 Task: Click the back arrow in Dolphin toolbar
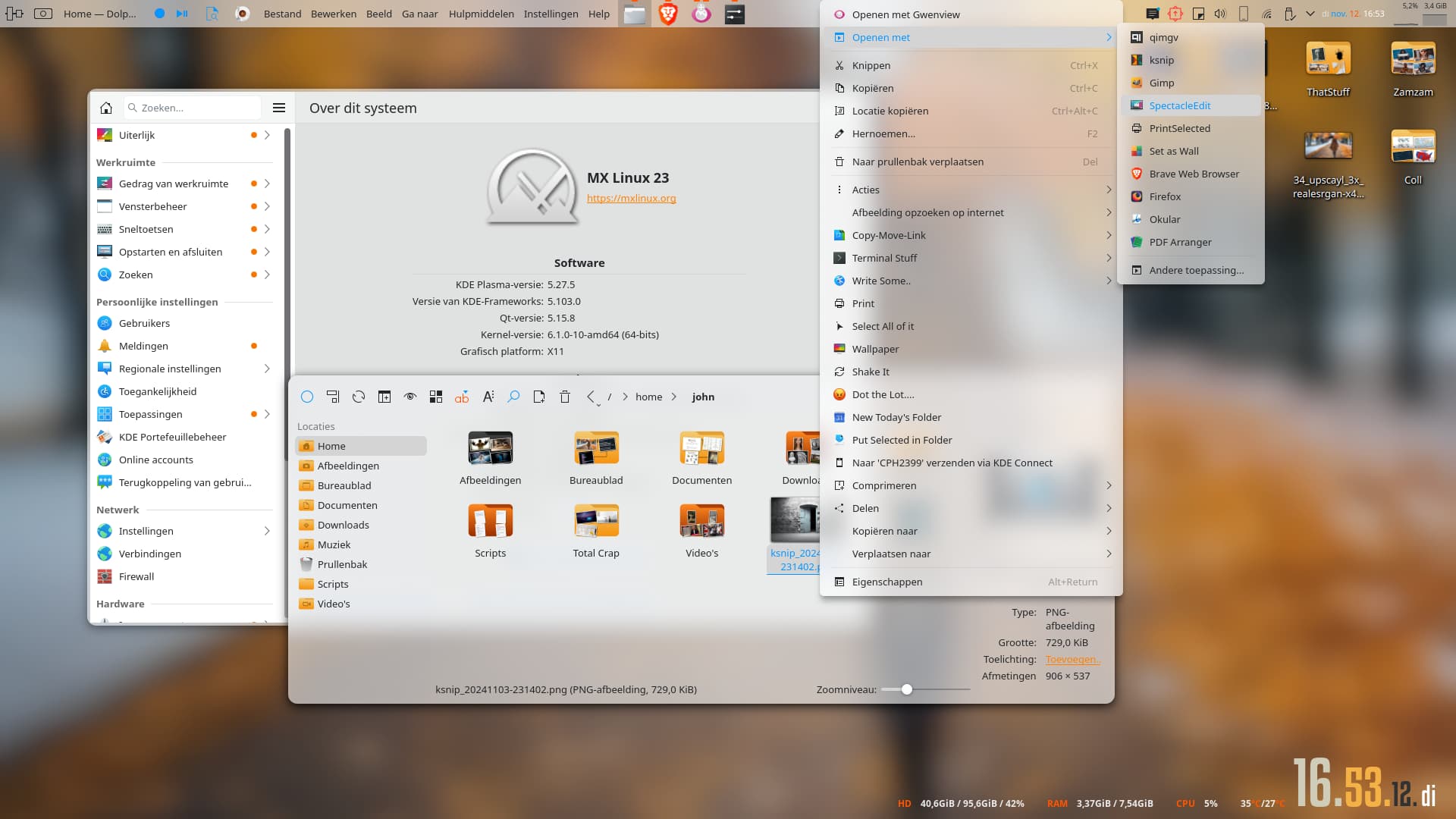coord(591,397)
